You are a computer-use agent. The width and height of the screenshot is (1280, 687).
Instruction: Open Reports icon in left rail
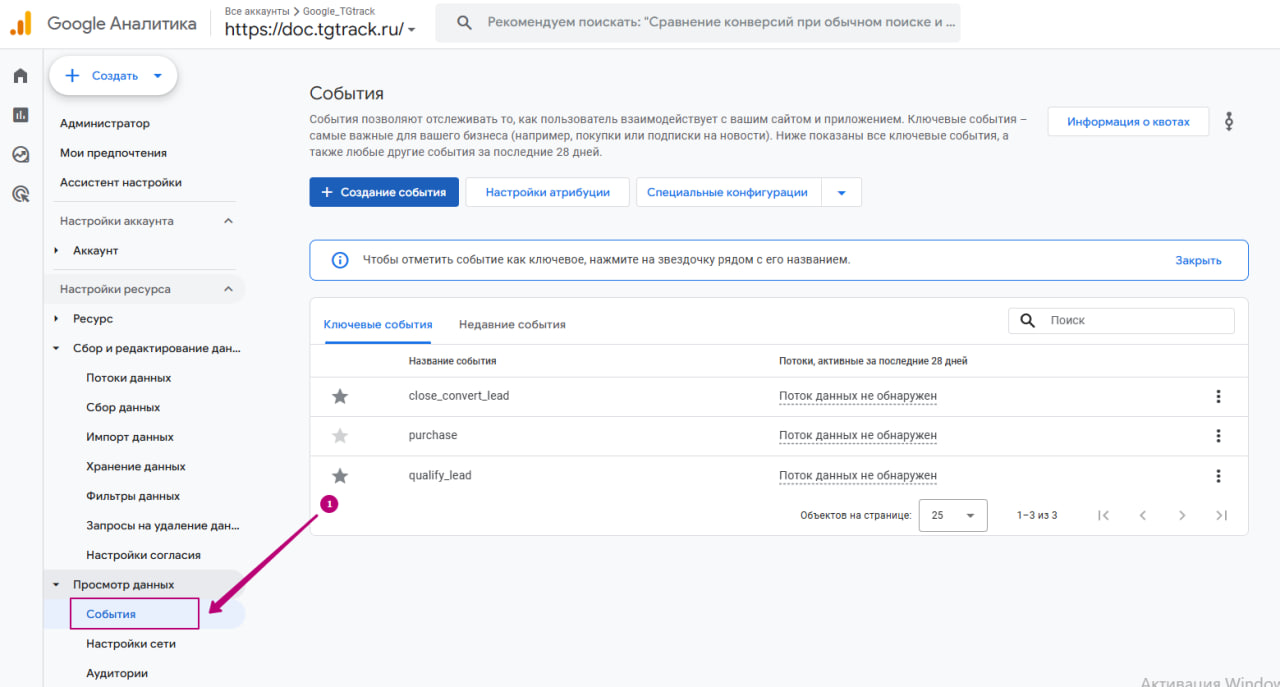(20, 115)
